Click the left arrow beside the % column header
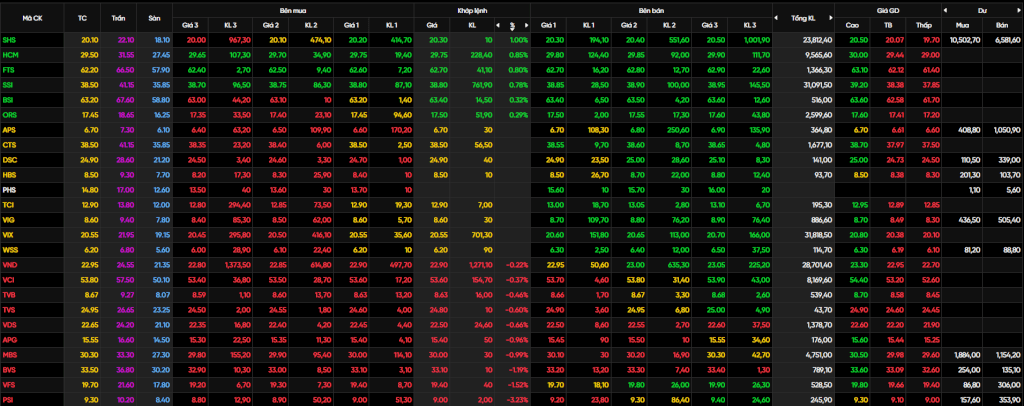Viewport: 1024px width, 406px height. click(x=498, y=25)
